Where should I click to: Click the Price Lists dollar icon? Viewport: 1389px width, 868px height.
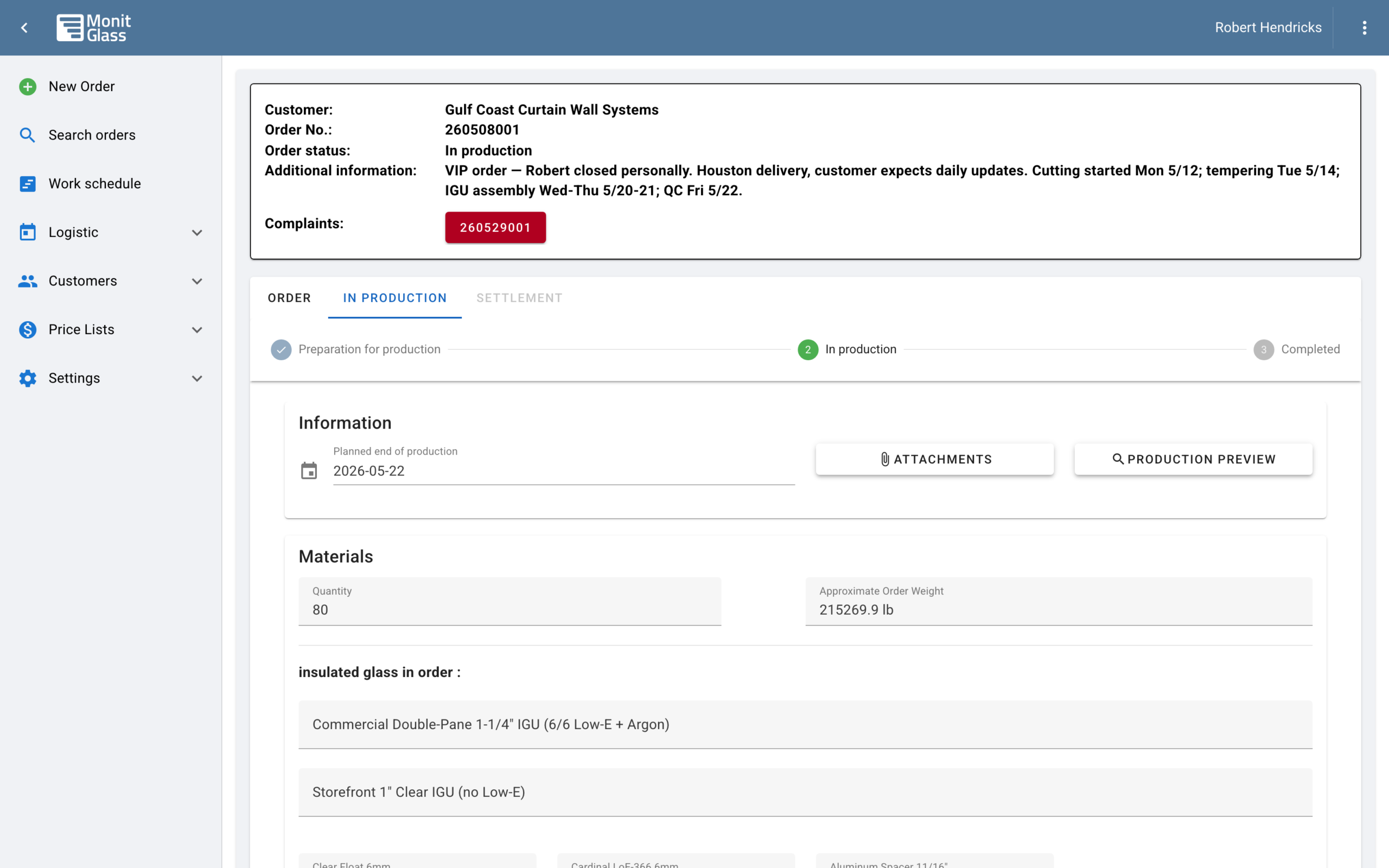pyautogui.click(x=28, y=329)
